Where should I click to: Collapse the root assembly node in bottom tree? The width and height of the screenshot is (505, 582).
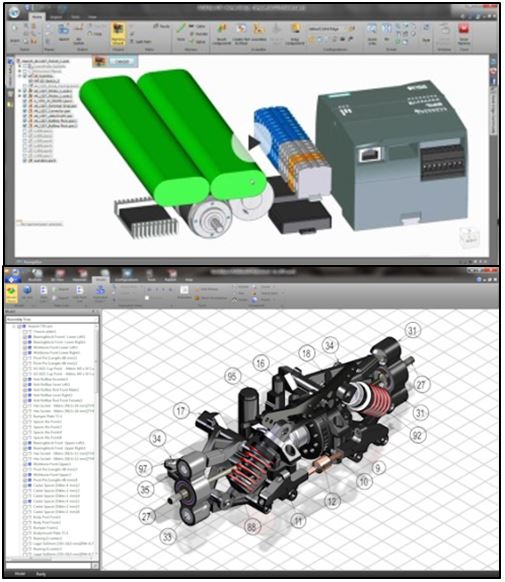coord(14,327)
